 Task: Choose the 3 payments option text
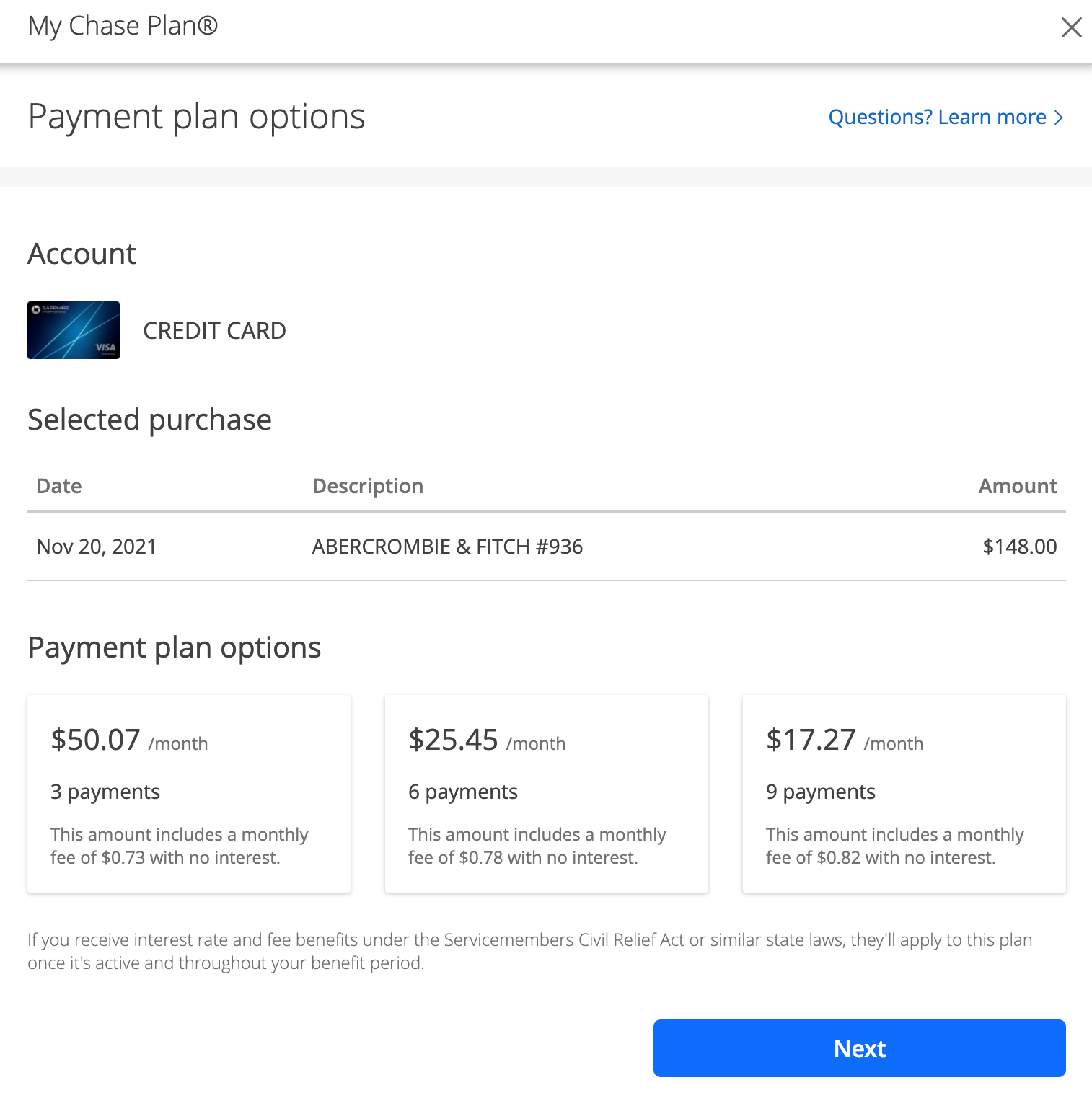tap(105, 792)
